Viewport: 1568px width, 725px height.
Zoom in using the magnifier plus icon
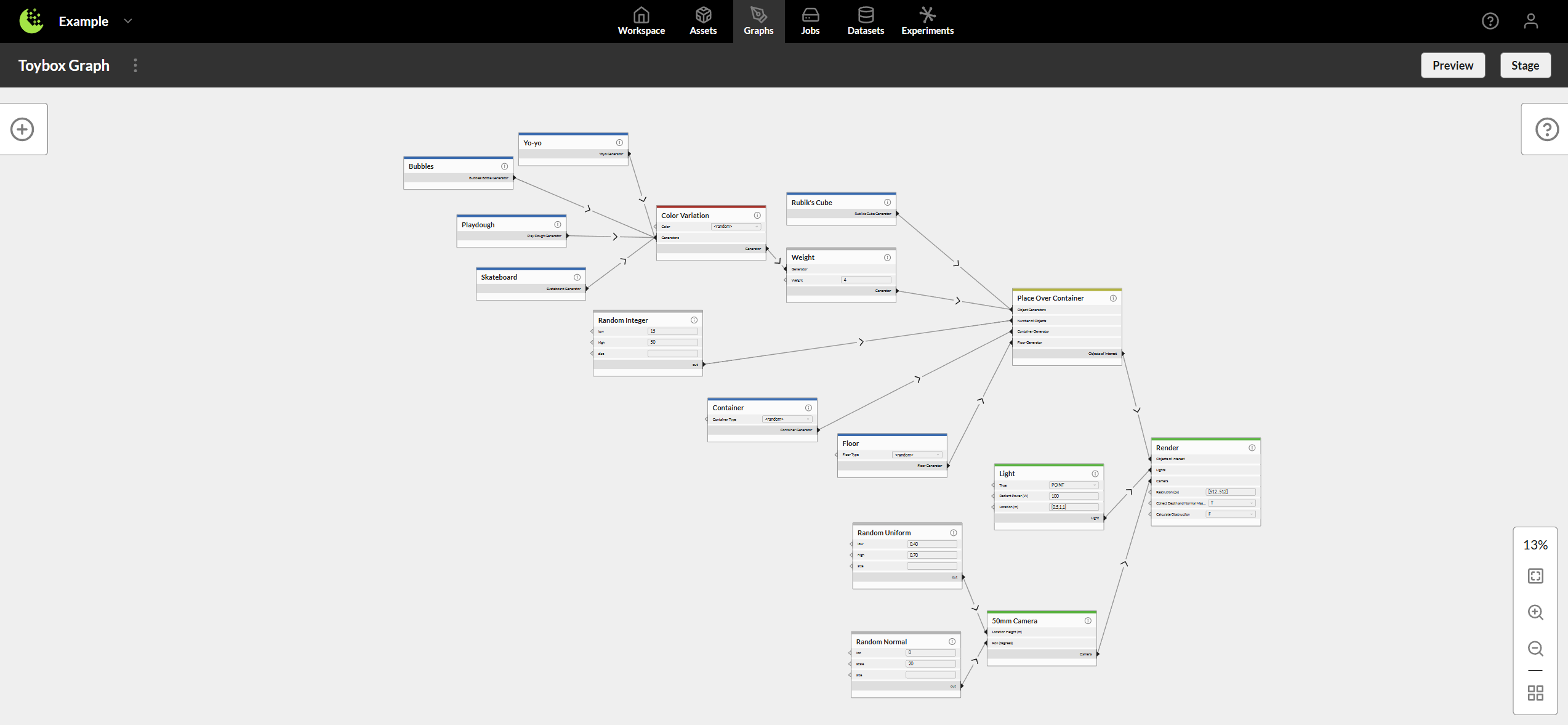(1535, 612)
